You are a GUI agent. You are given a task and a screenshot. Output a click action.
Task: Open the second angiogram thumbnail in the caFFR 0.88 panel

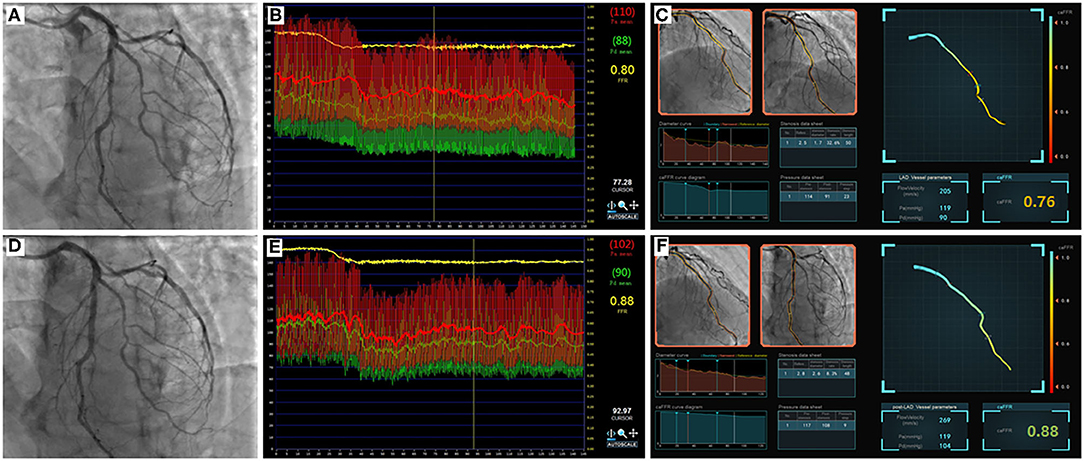pyautogui.click(x=806, y=295)
